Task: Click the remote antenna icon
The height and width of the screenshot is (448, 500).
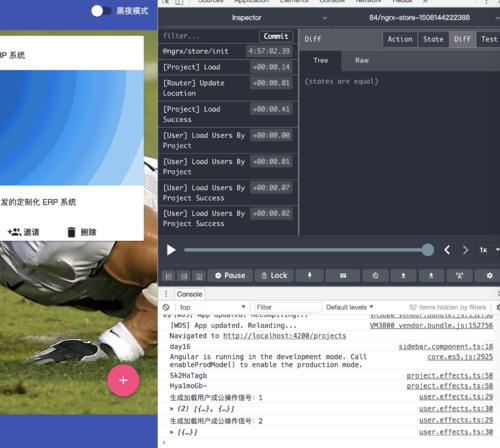Action: click(x=459, y=276)
